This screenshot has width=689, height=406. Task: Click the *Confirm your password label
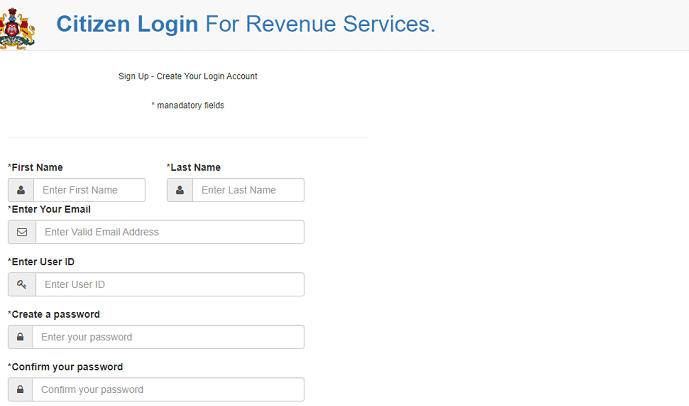[65, 367]
